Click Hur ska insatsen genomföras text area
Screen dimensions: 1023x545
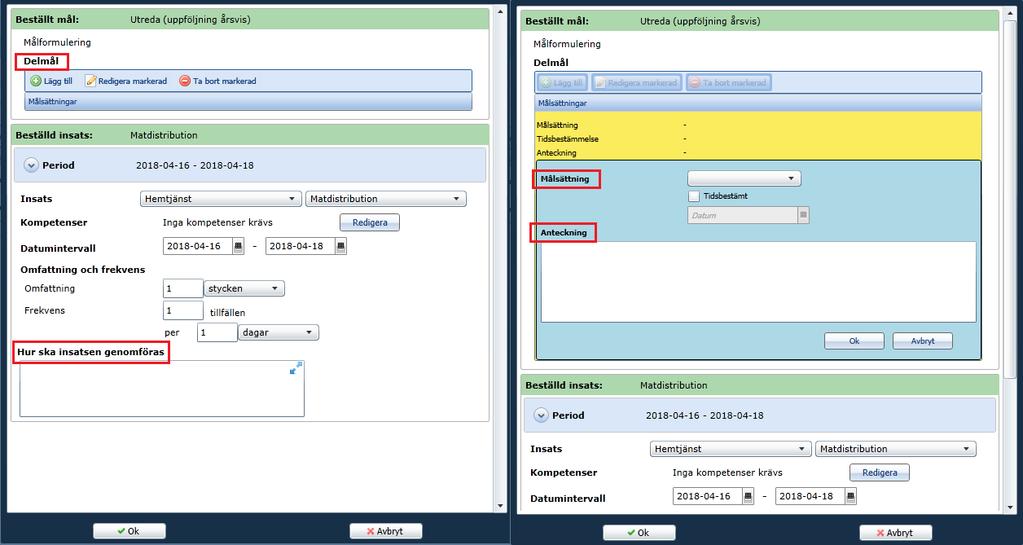click(x=162, y=389)
